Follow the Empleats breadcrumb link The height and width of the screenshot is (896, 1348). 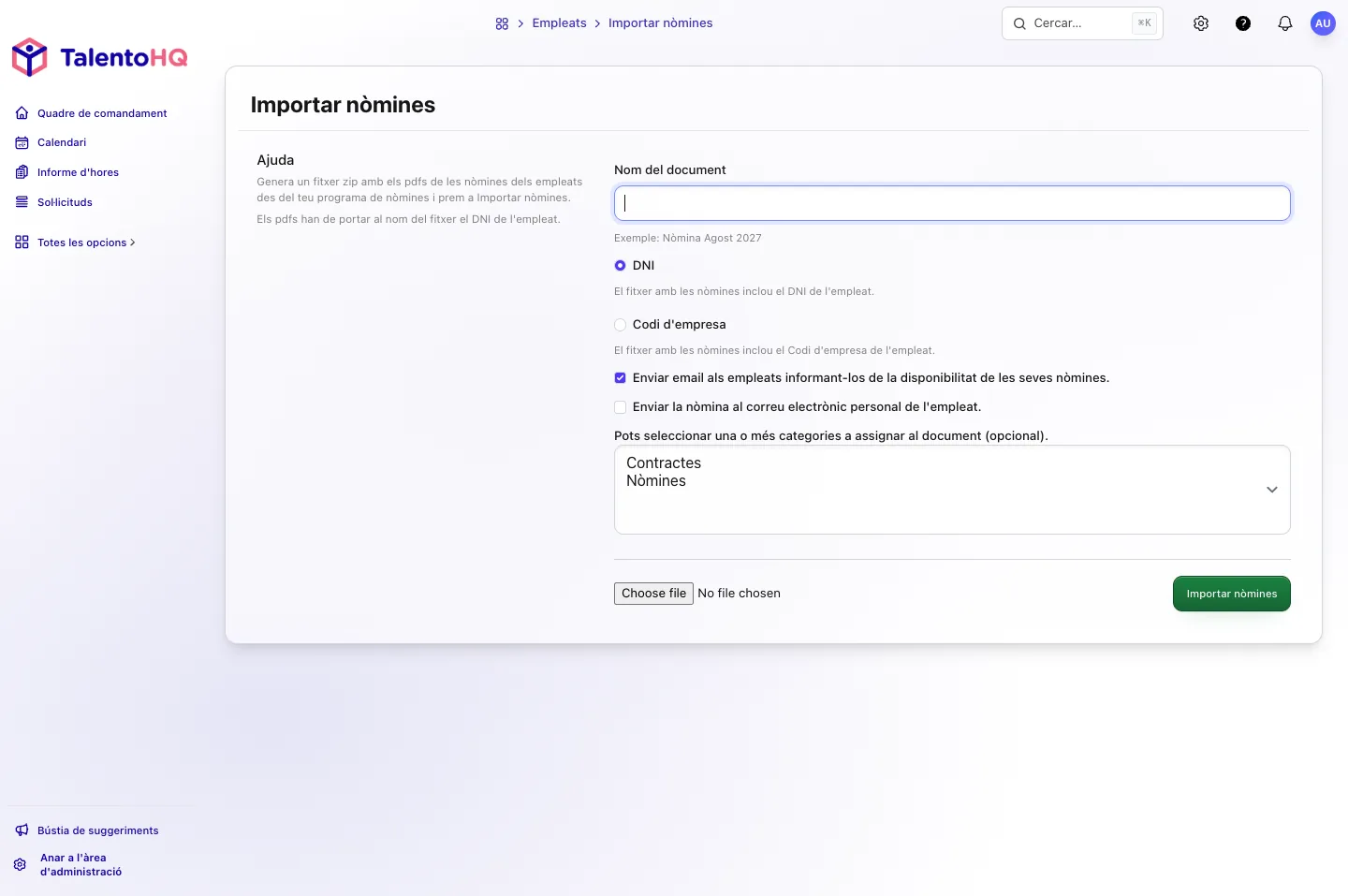tap(560, 23)
